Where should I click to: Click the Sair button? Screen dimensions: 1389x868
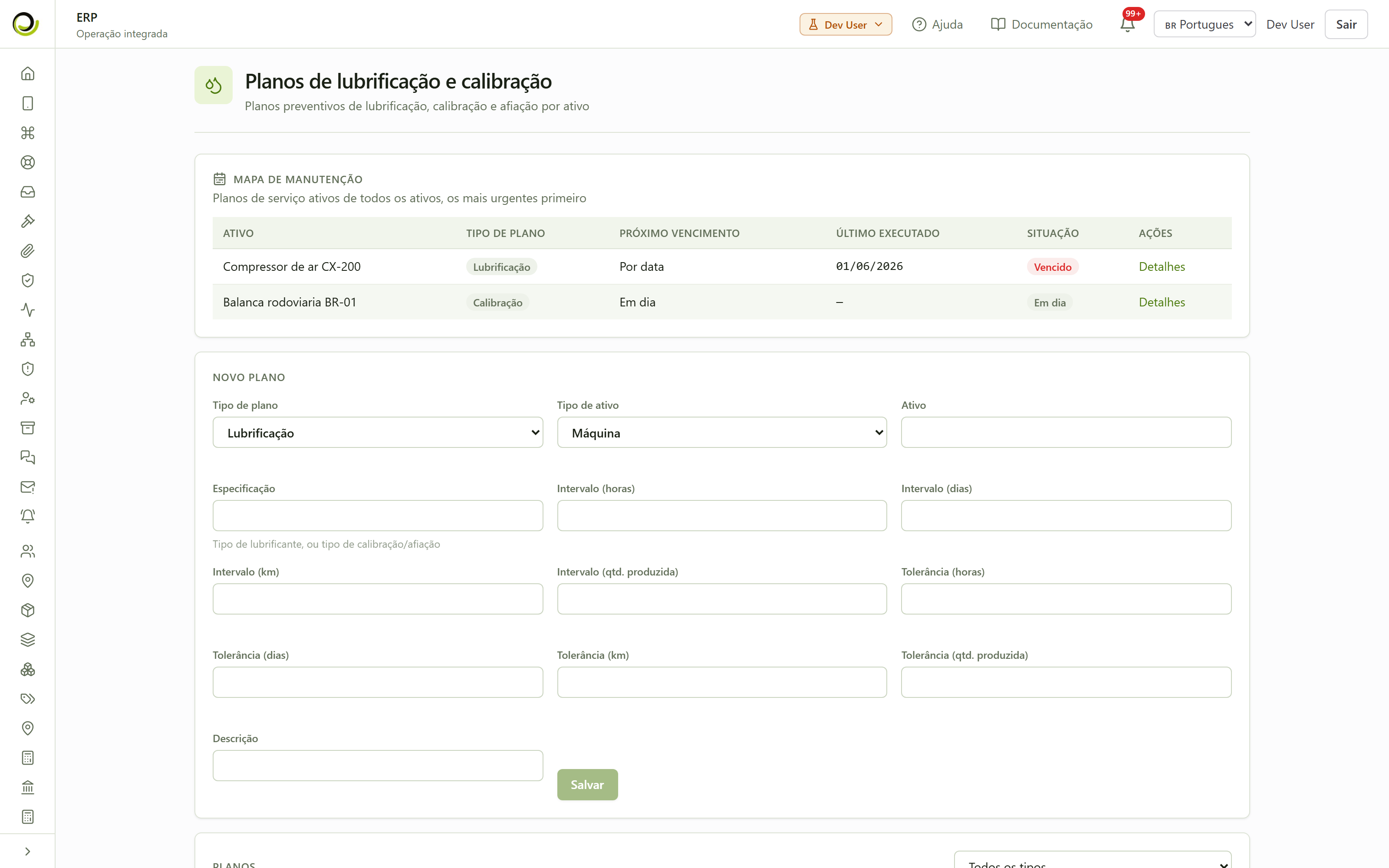click(x=1346, y=24)
